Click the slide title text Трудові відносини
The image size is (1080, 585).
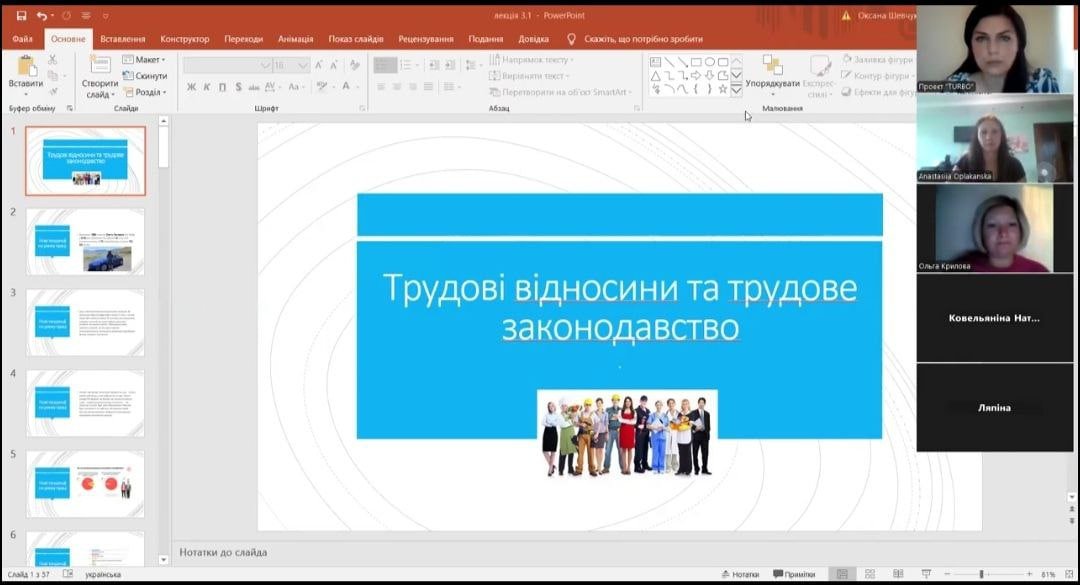620,307
